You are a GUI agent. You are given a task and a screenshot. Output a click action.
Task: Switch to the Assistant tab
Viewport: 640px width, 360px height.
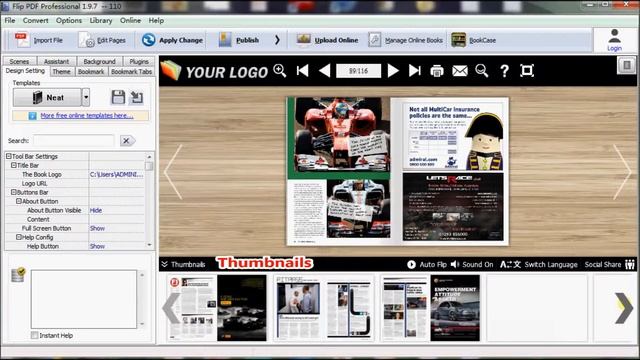click(x=56, y=62)
